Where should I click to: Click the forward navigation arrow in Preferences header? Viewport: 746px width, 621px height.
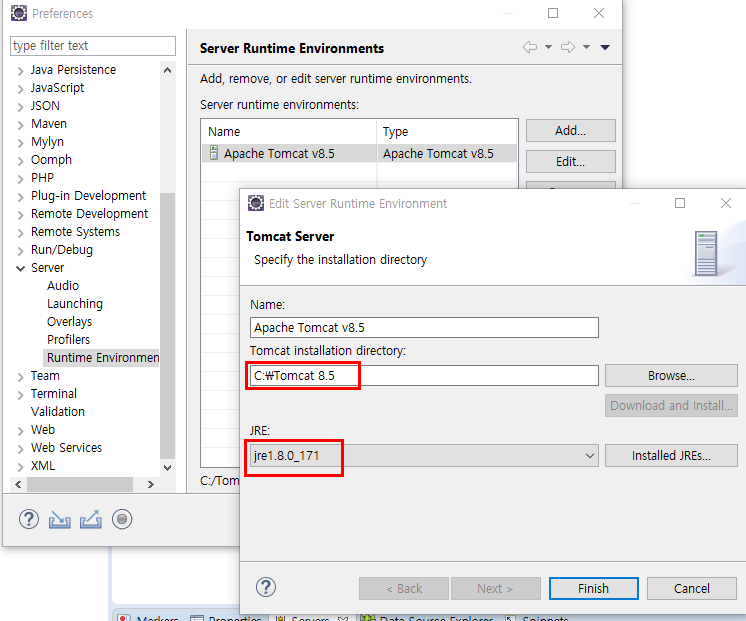[568, 47]
